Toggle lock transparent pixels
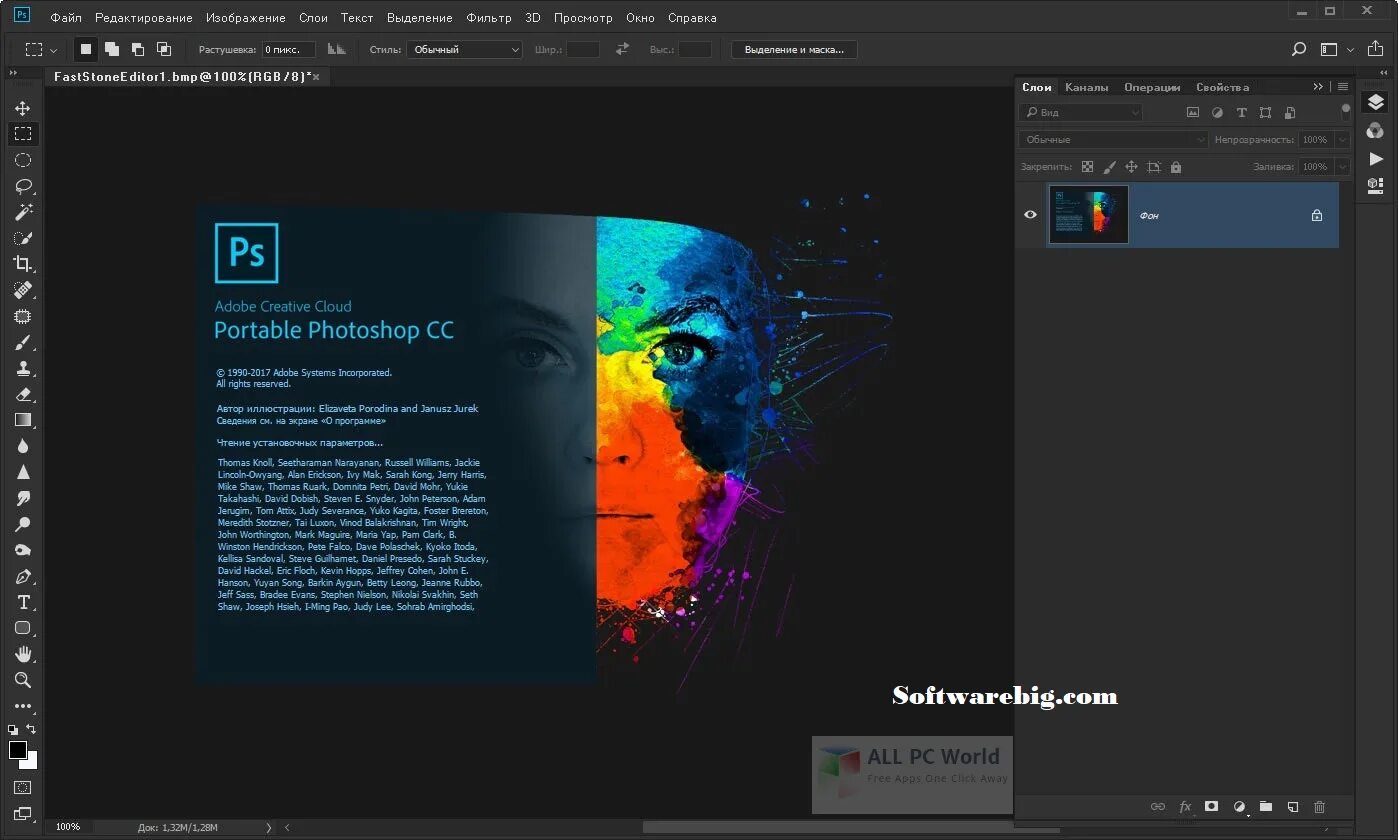1398x840 pixels. point(1087,167)
